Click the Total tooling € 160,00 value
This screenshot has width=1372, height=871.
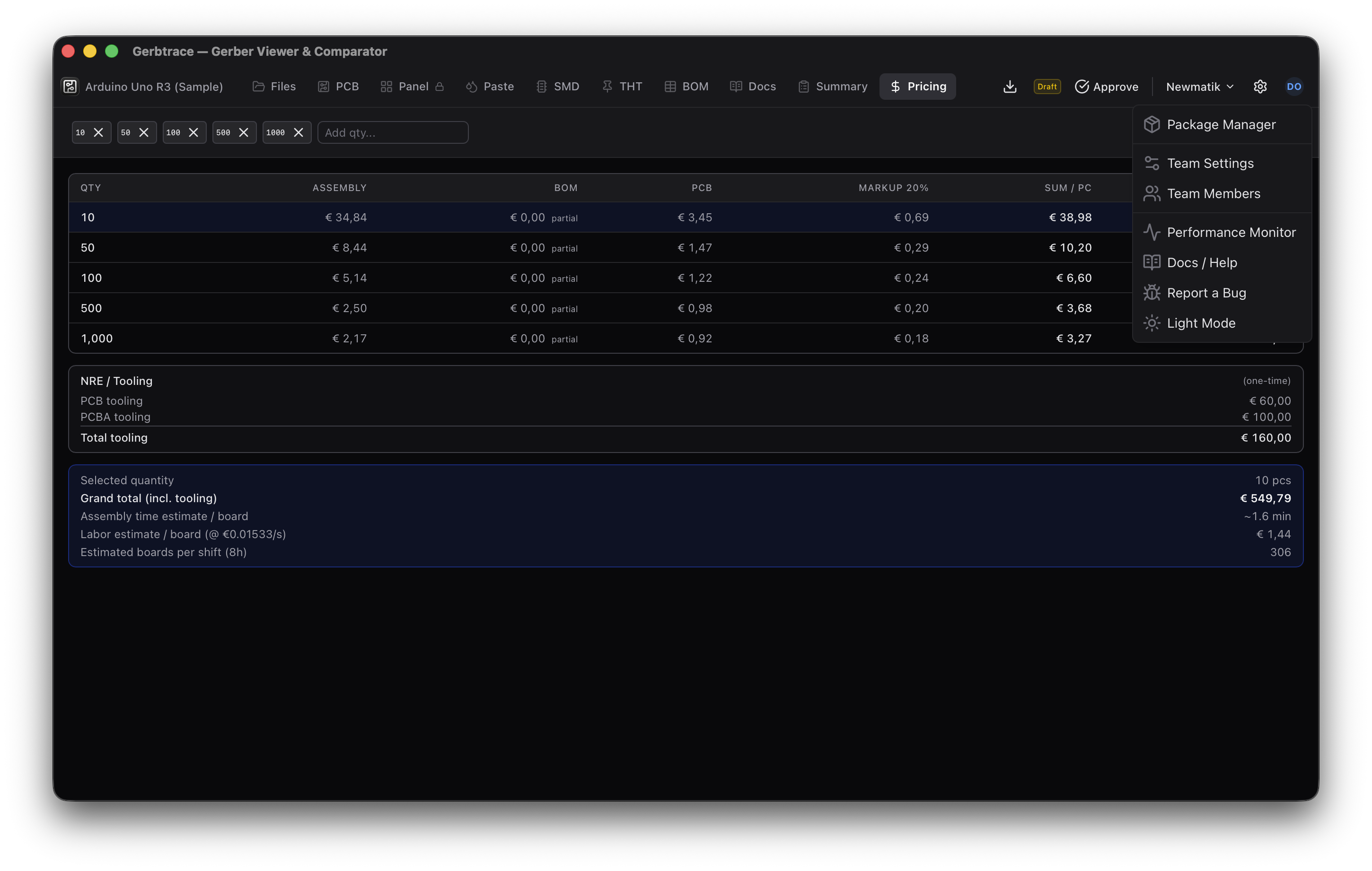tap(1266, 437)
